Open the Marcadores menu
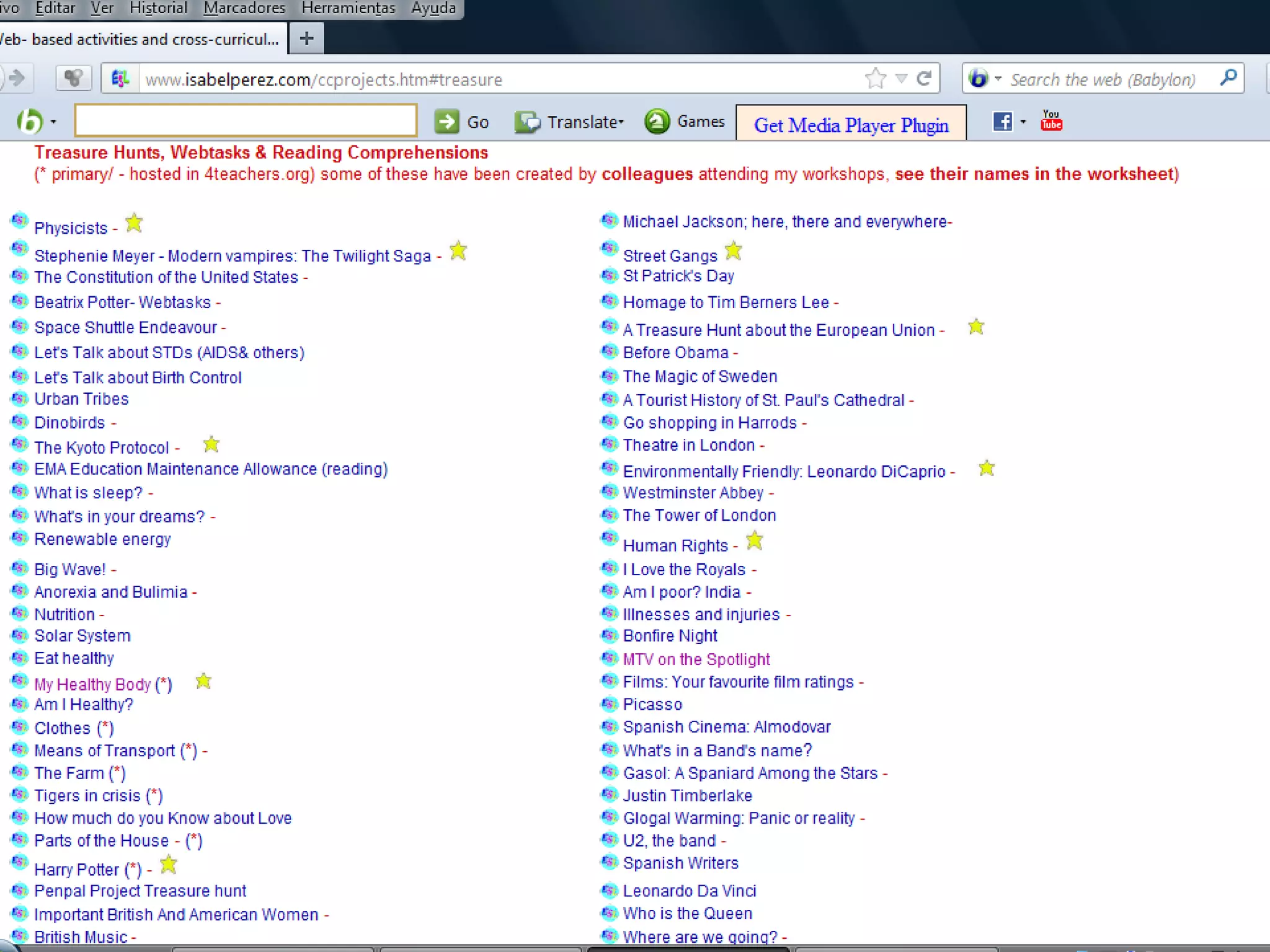The height and width of the screenshot is (952, 1270). pyautogui.click(x=244, y=8)
